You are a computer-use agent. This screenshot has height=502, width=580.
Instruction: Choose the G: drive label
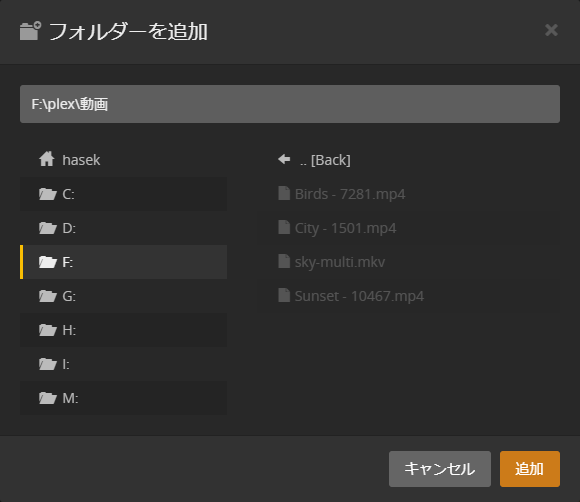coord(69,296)
